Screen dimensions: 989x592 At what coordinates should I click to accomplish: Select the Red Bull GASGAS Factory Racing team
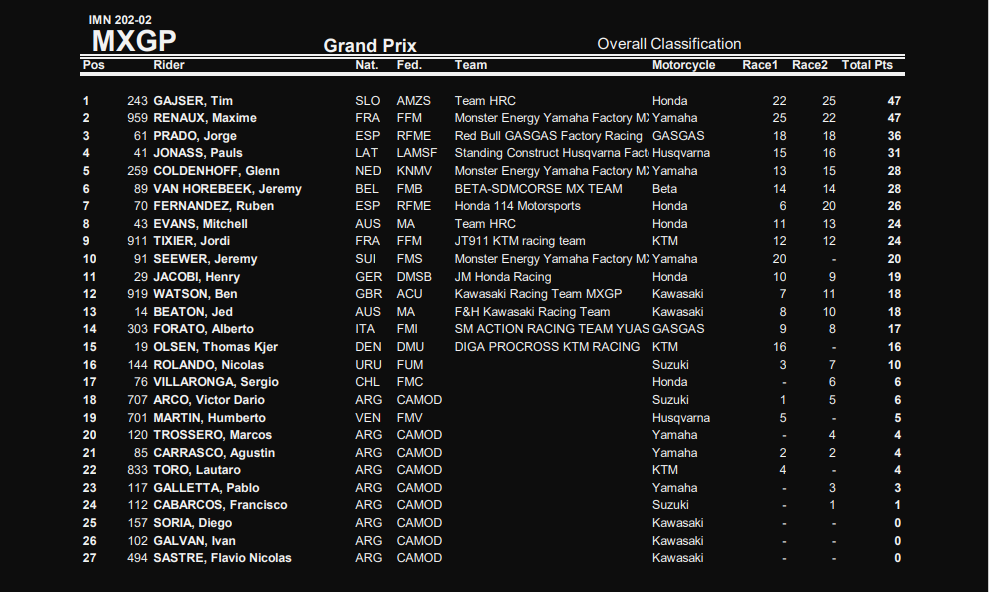click(548, 136)
